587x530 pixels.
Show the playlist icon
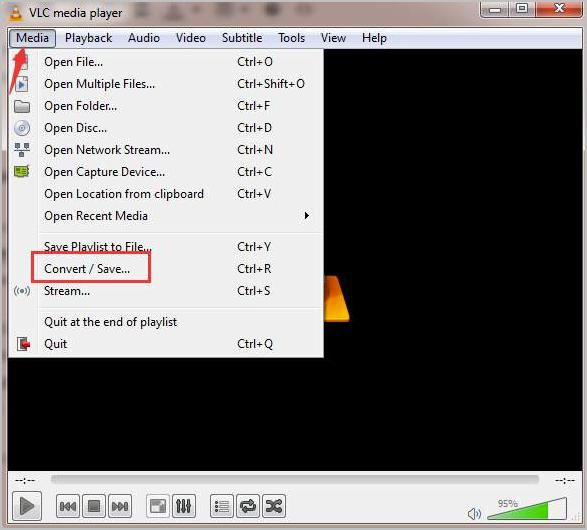[222, 506]
